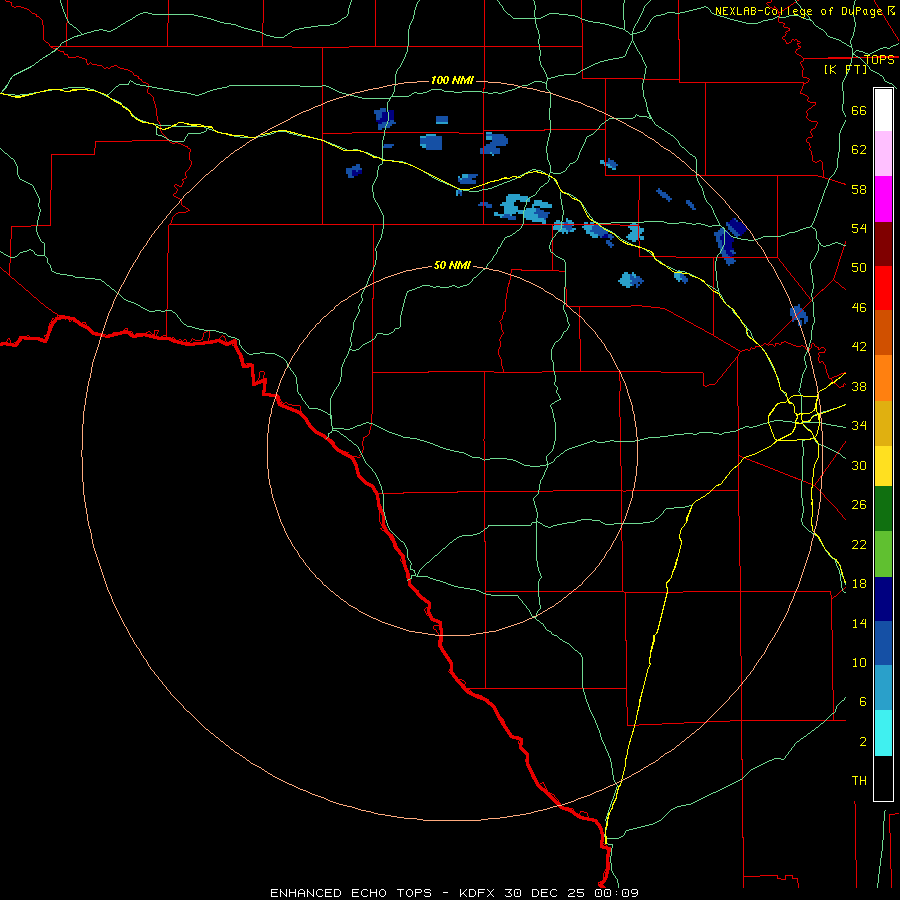900x900 pixels.
Task: Click the '14' legend value
Action: tap(859, 623)
